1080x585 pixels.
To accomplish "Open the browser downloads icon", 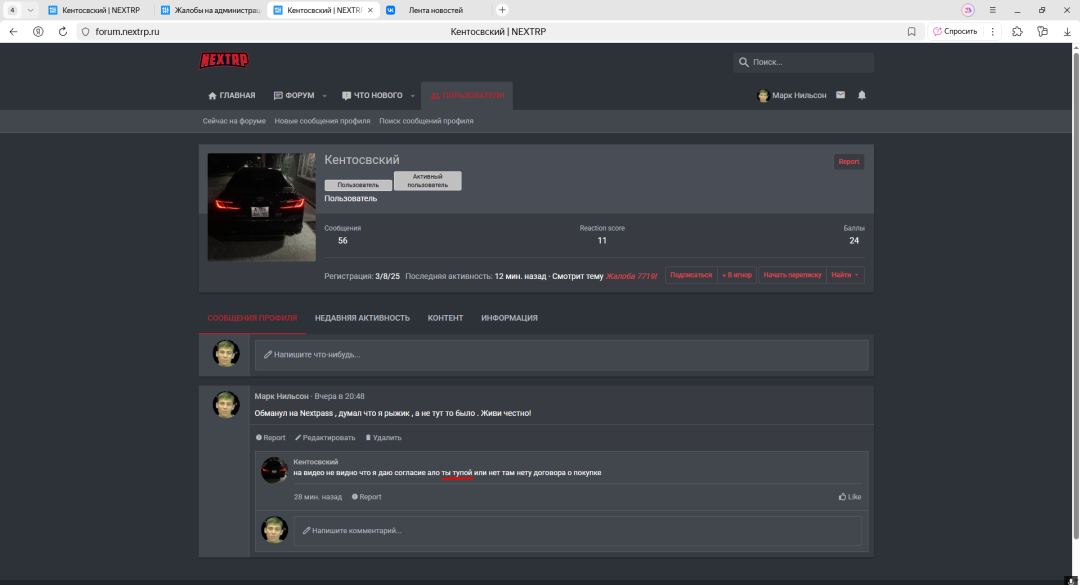I will coord(1067,31).
